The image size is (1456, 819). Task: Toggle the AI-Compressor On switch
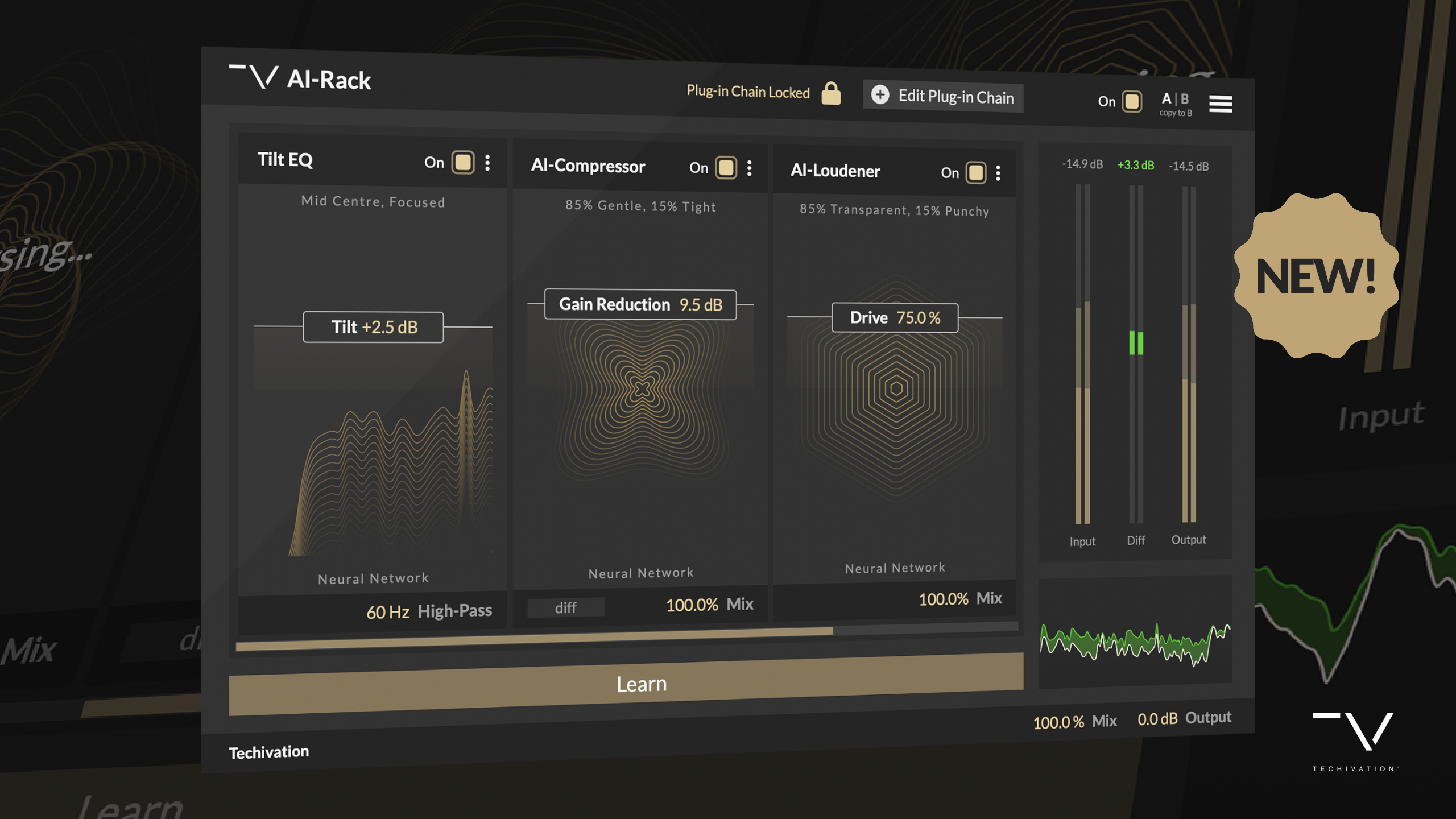coord(726,168)
